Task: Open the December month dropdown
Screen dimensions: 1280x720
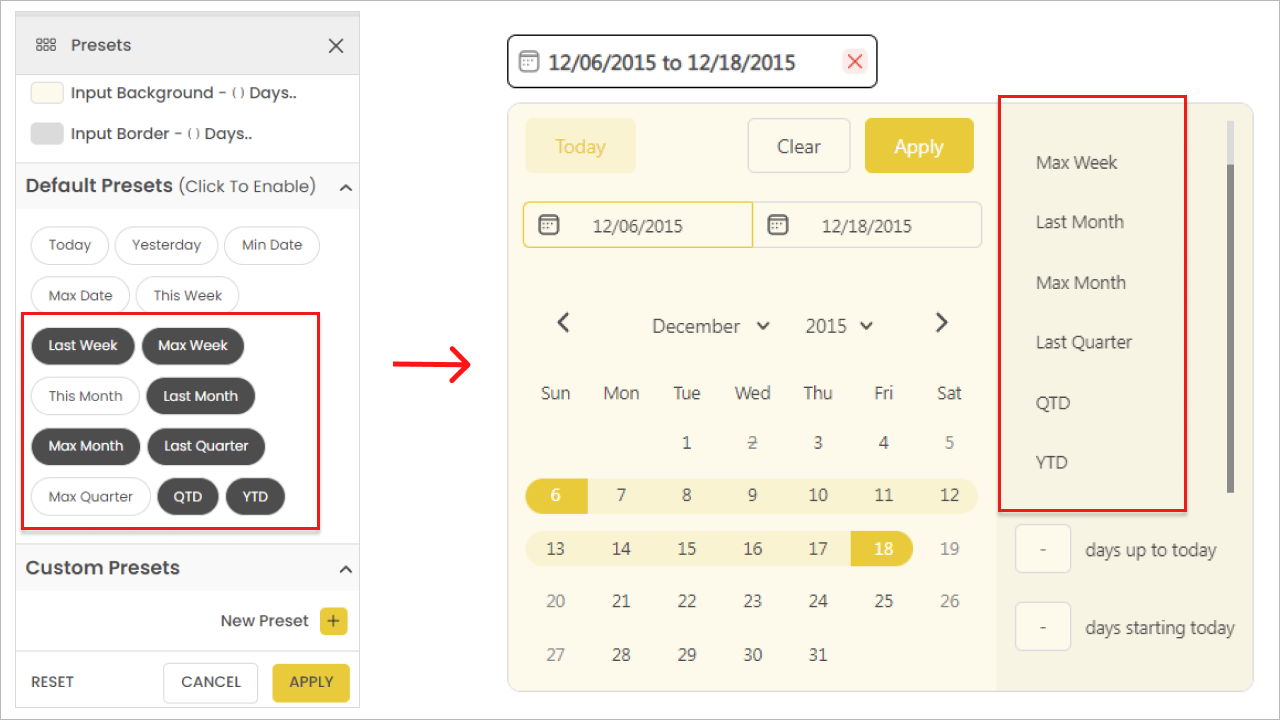Action: click(x=710, y=326)
